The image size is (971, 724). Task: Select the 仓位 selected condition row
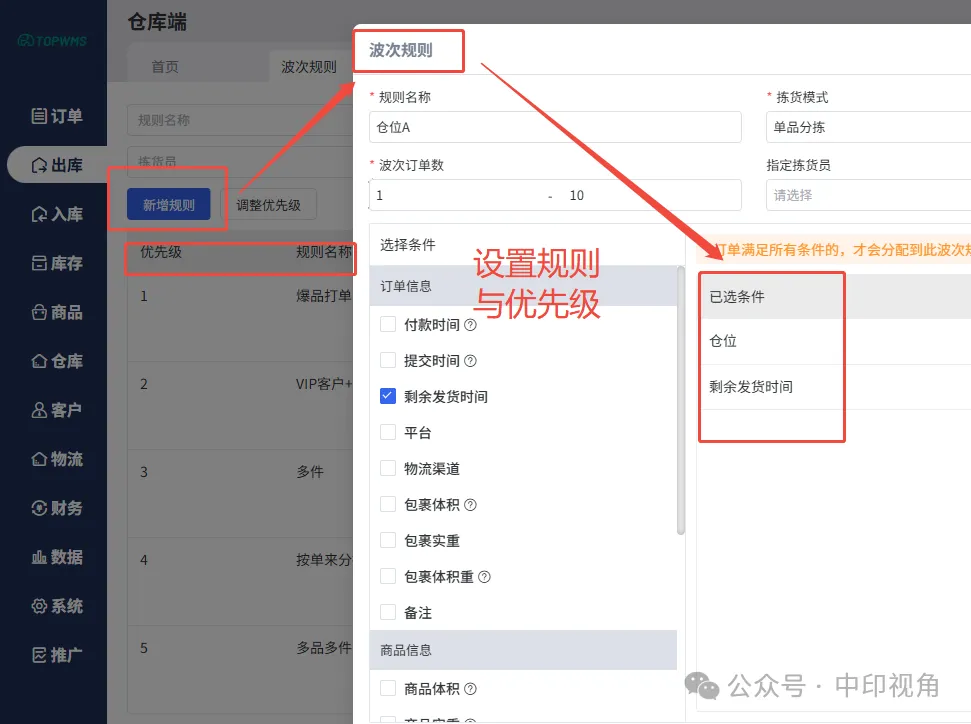(x=834, y=341)
